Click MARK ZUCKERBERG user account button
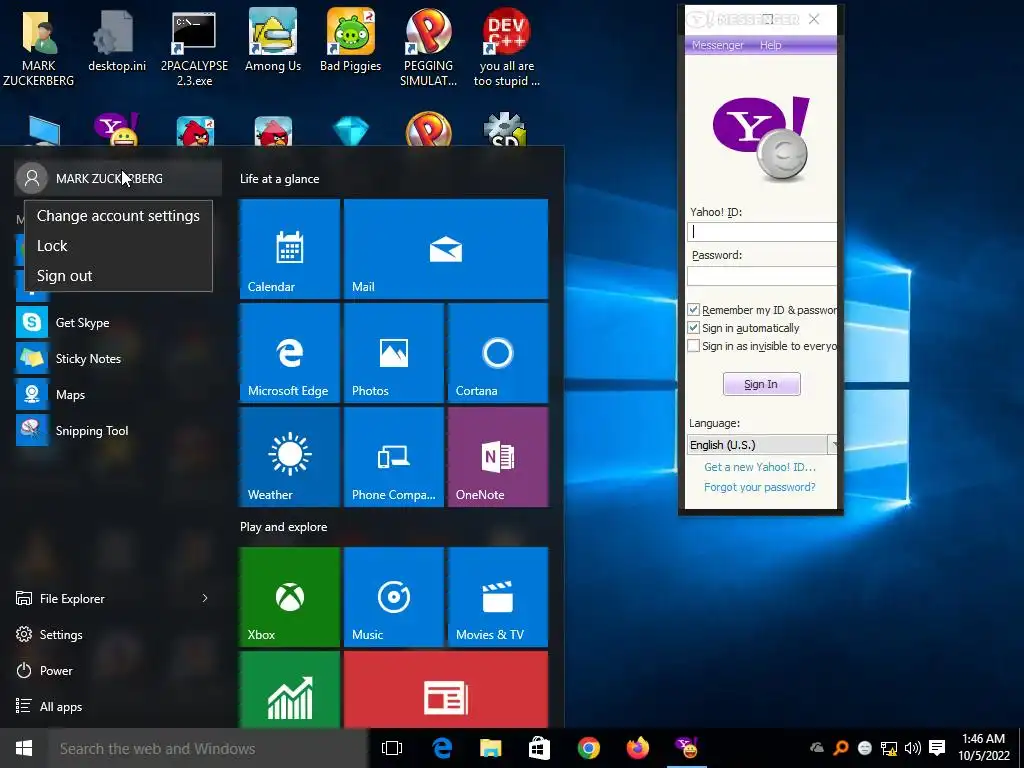The image size is (1024, 768). tap(118, 178)
